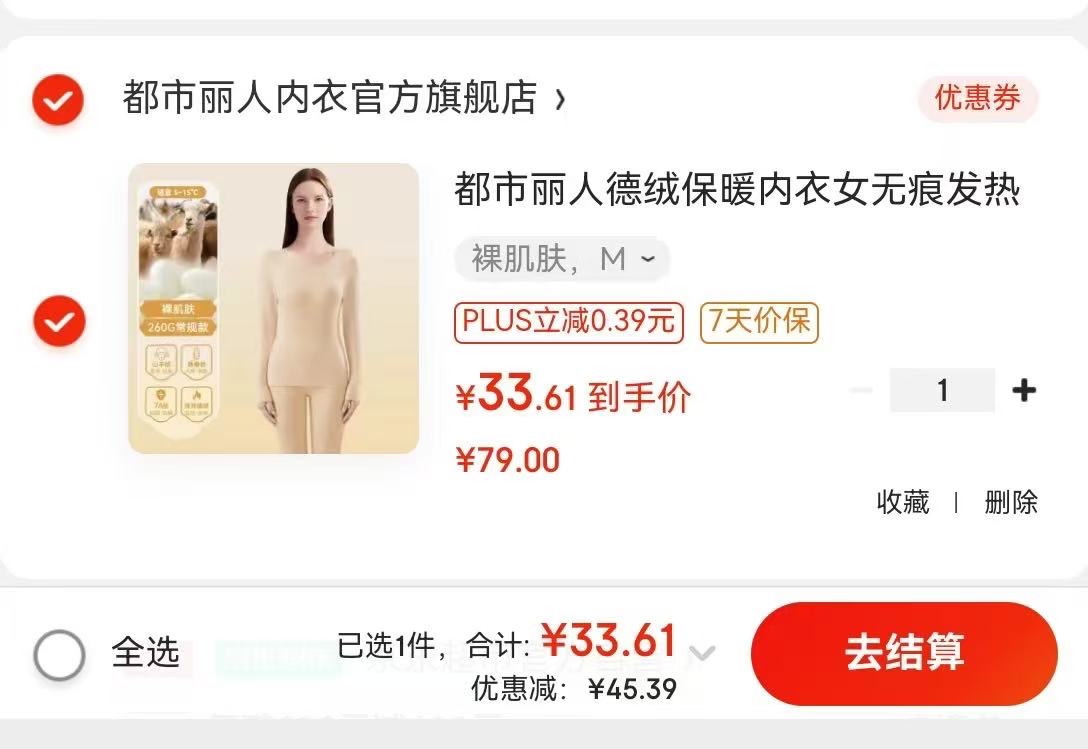The width and height of the screenshot is (1088, 749).
Task: Click 收藏 to favorite the item
Action: 903,502
